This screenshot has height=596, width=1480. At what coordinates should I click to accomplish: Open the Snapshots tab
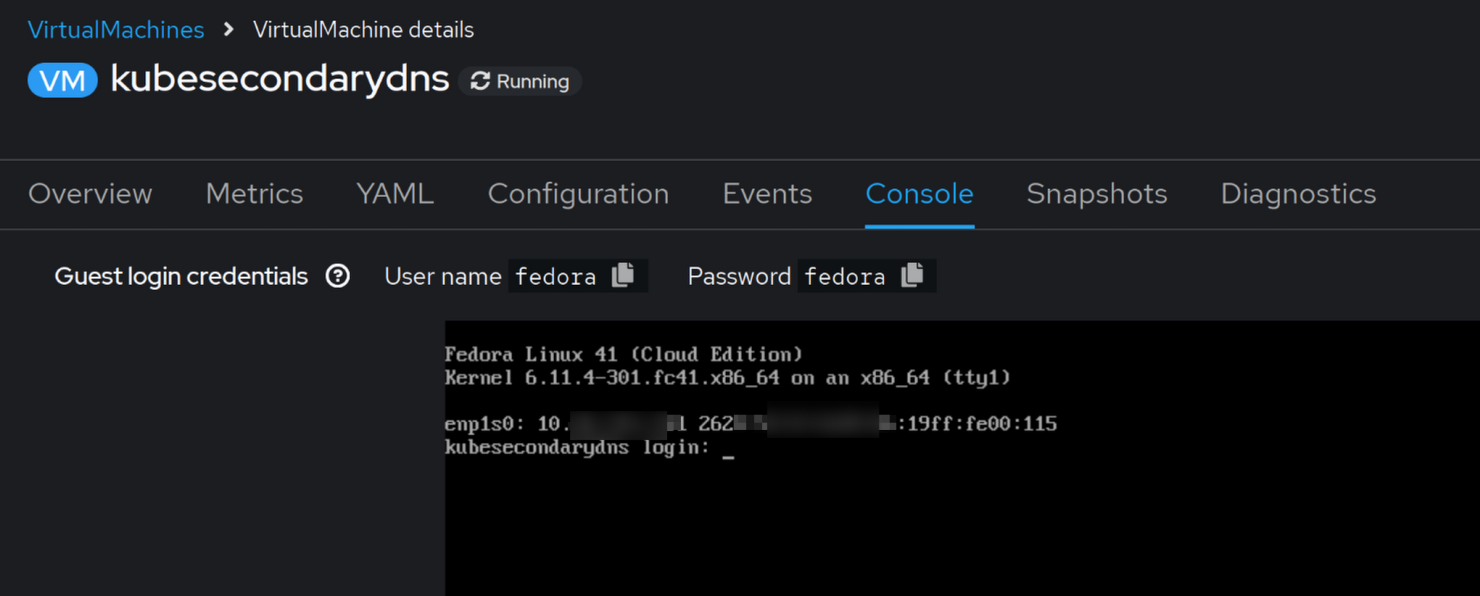(1097, 194)
